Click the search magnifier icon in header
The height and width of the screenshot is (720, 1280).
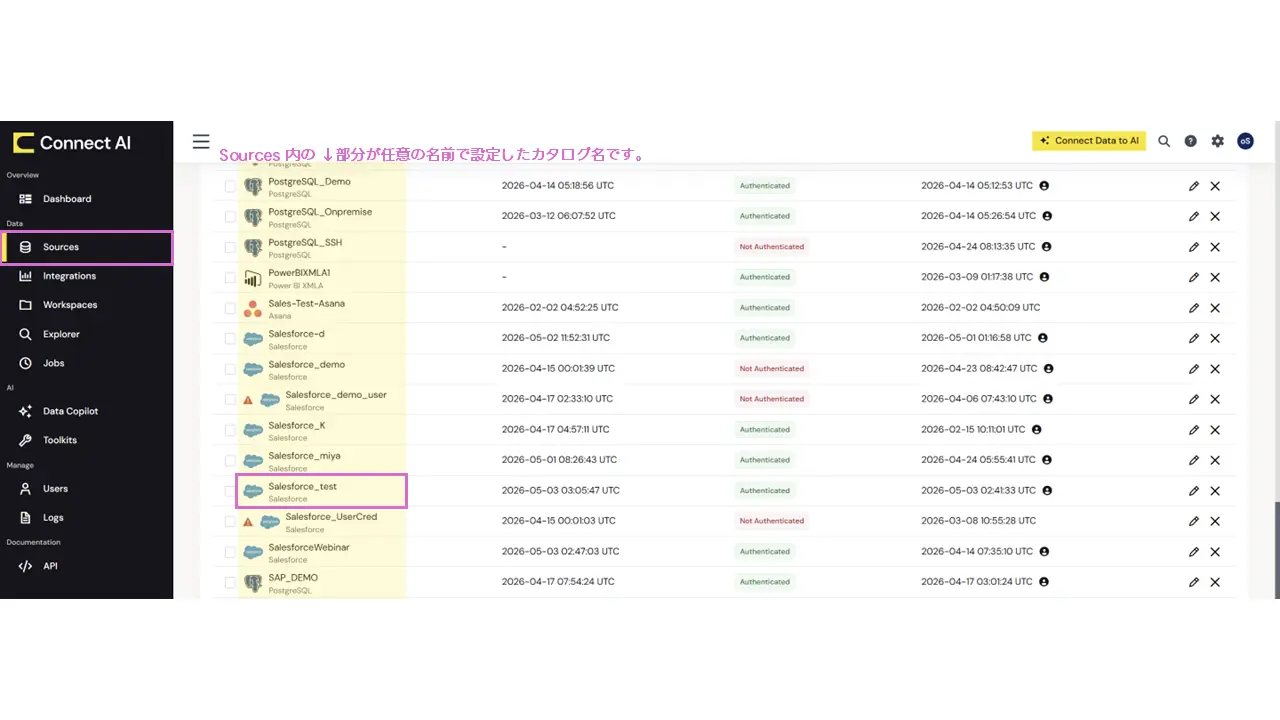pos(1164,141)
